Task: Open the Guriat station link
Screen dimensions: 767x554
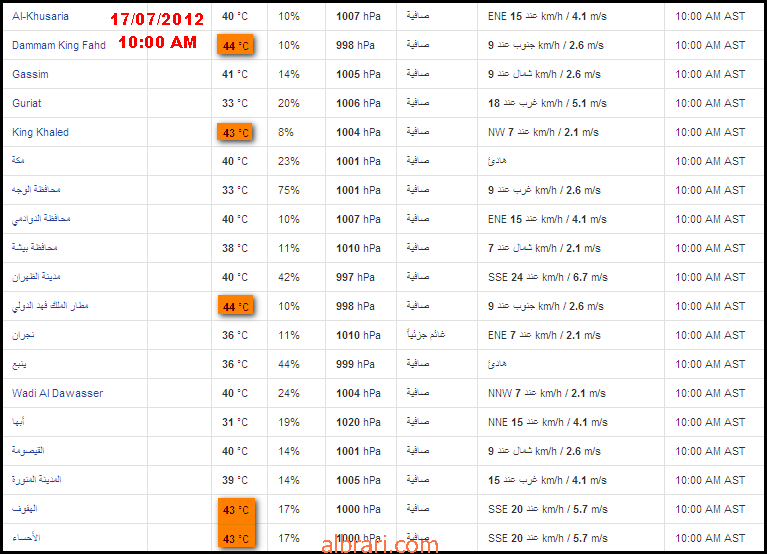Action: [x=27, y=103]
